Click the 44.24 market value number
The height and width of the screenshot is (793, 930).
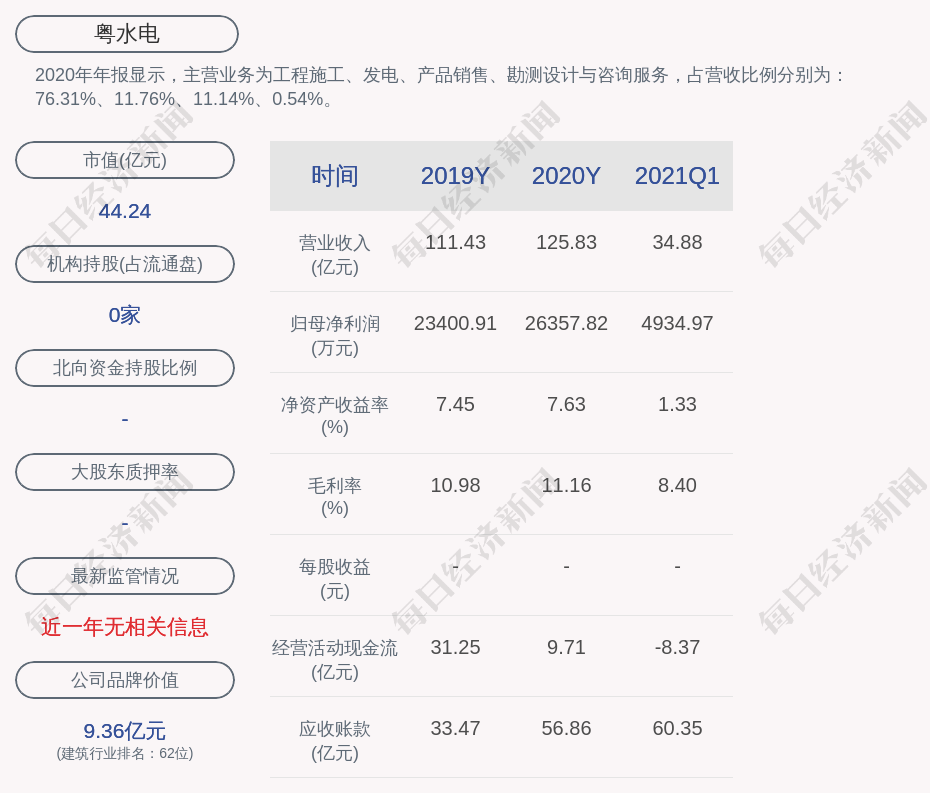pyautogui.click(x=125, y=211)
